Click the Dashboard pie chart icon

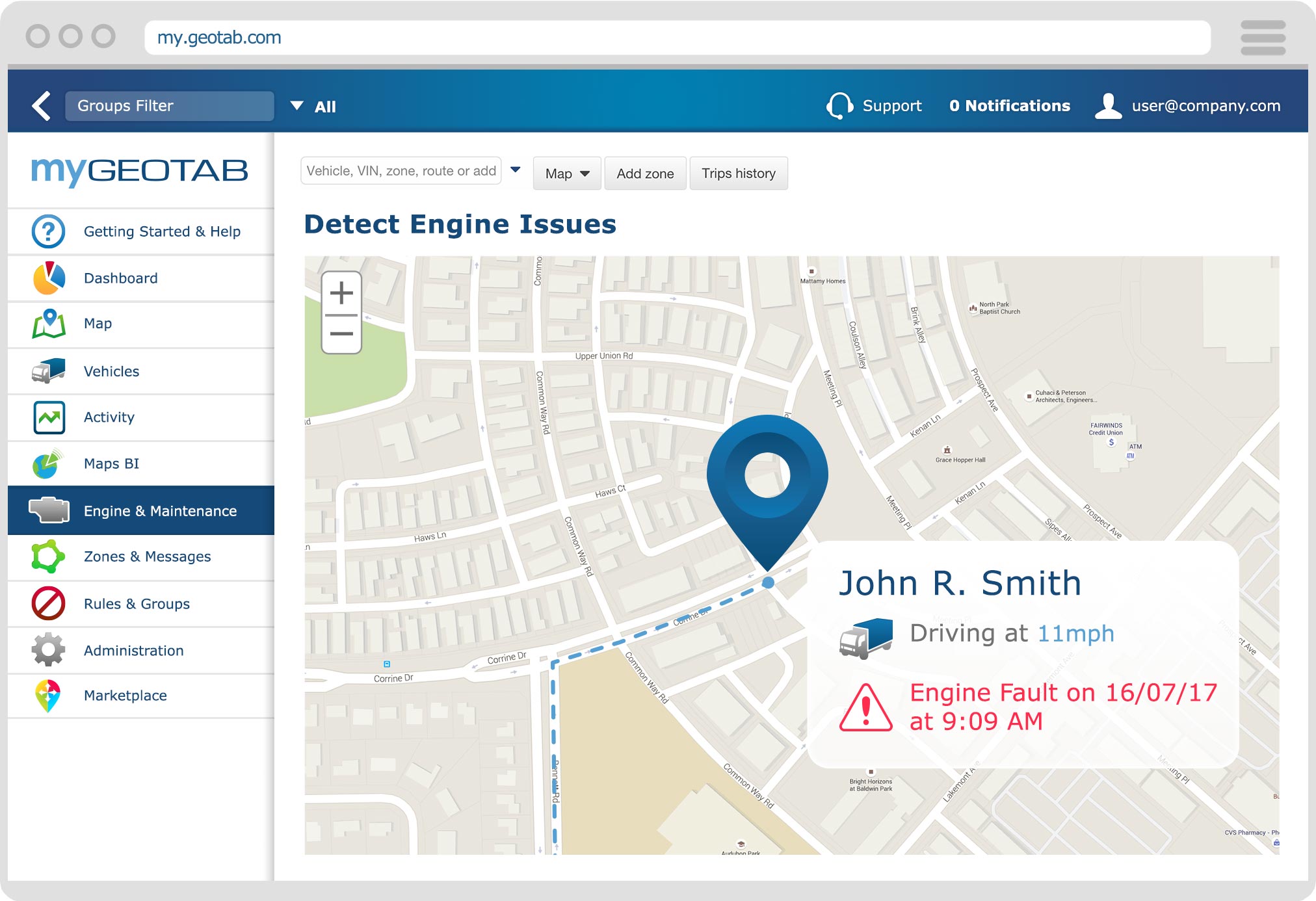click(49, 278)
